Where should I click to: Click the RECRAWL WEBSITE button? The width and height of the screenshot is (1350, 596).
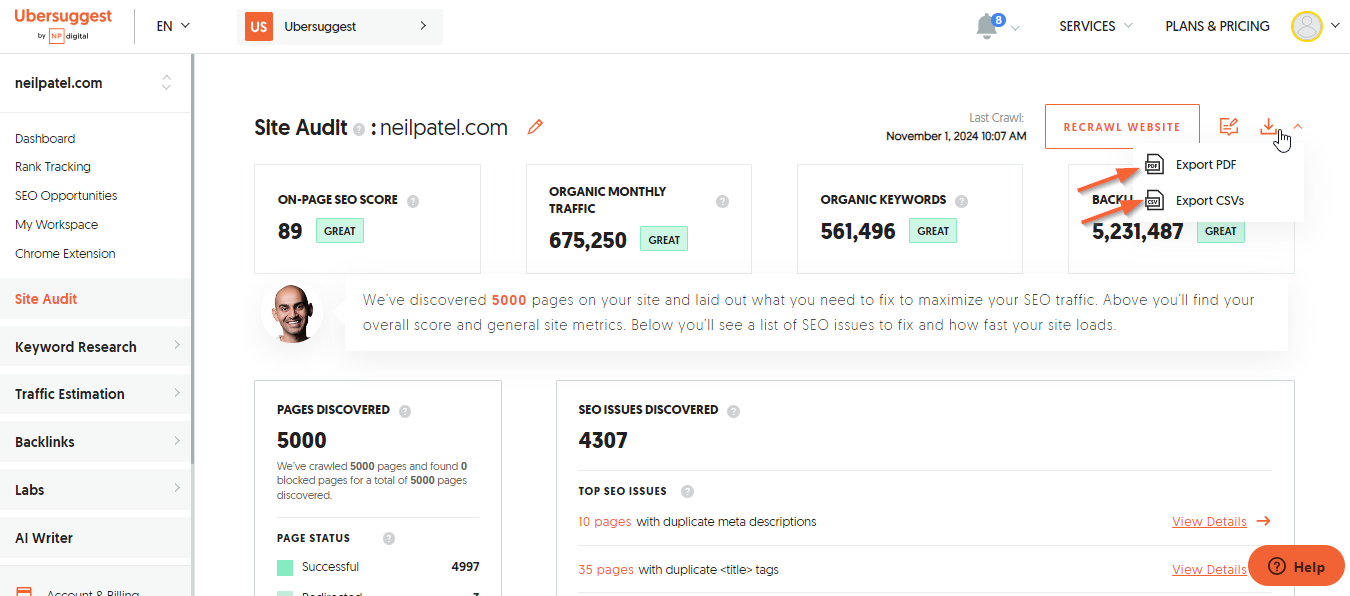click(x=1122, y=127)
